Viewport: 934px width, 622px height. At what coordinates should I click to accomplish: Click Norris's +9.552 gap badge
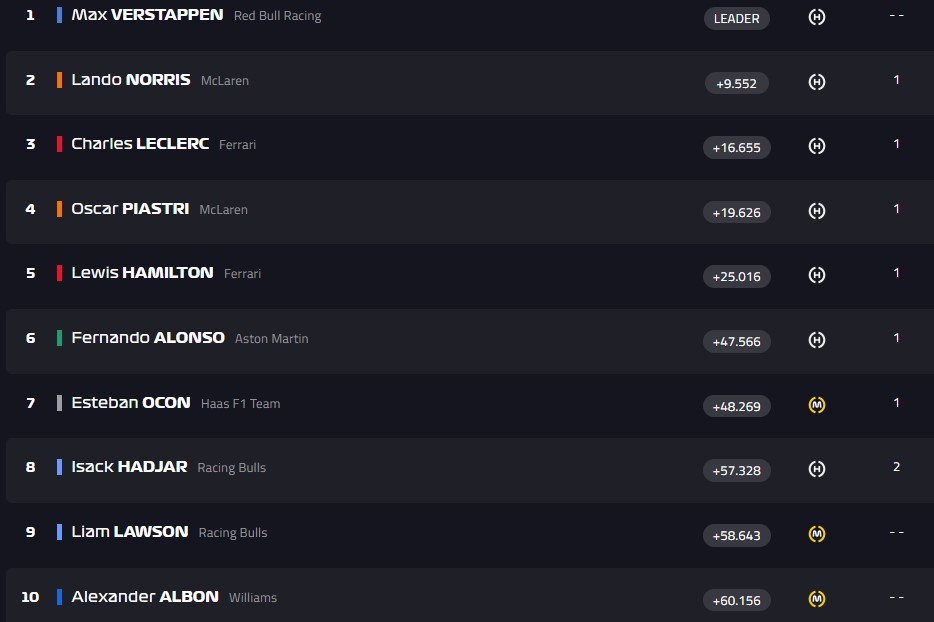pos(737,83)
